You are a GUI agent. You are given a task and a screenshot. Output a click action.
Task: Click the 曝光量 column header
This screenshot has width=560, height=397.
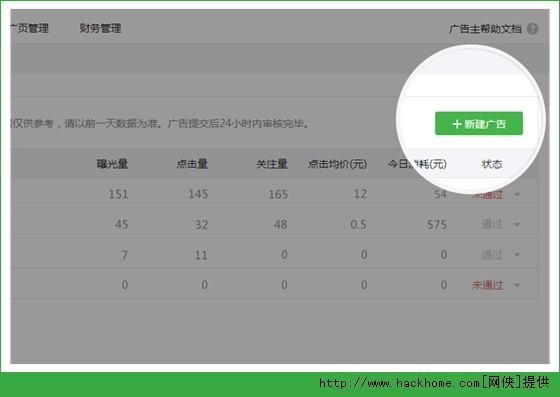click(x=112, y=164)
